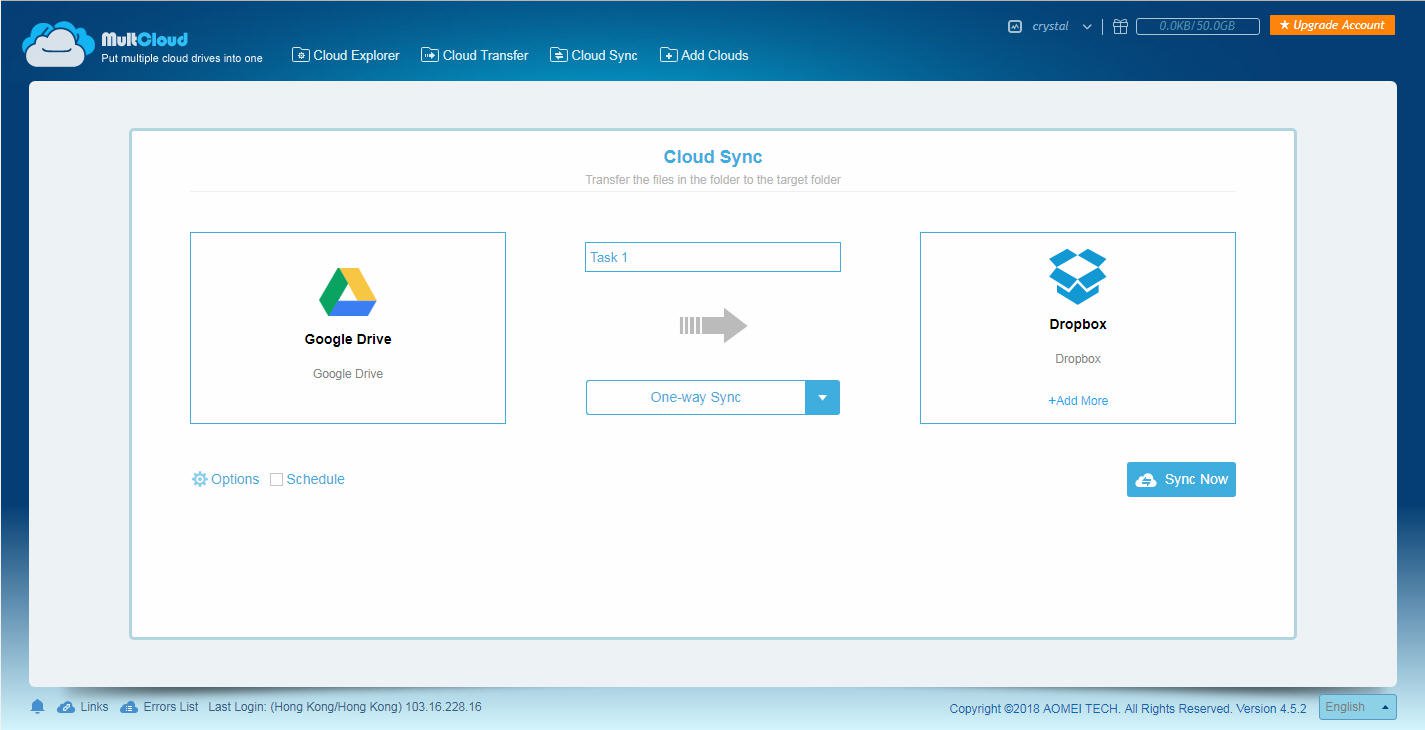Enable the Schedule checkbox
The width and height of the screenshot is (1425, 730).
(x=277, y=480)
